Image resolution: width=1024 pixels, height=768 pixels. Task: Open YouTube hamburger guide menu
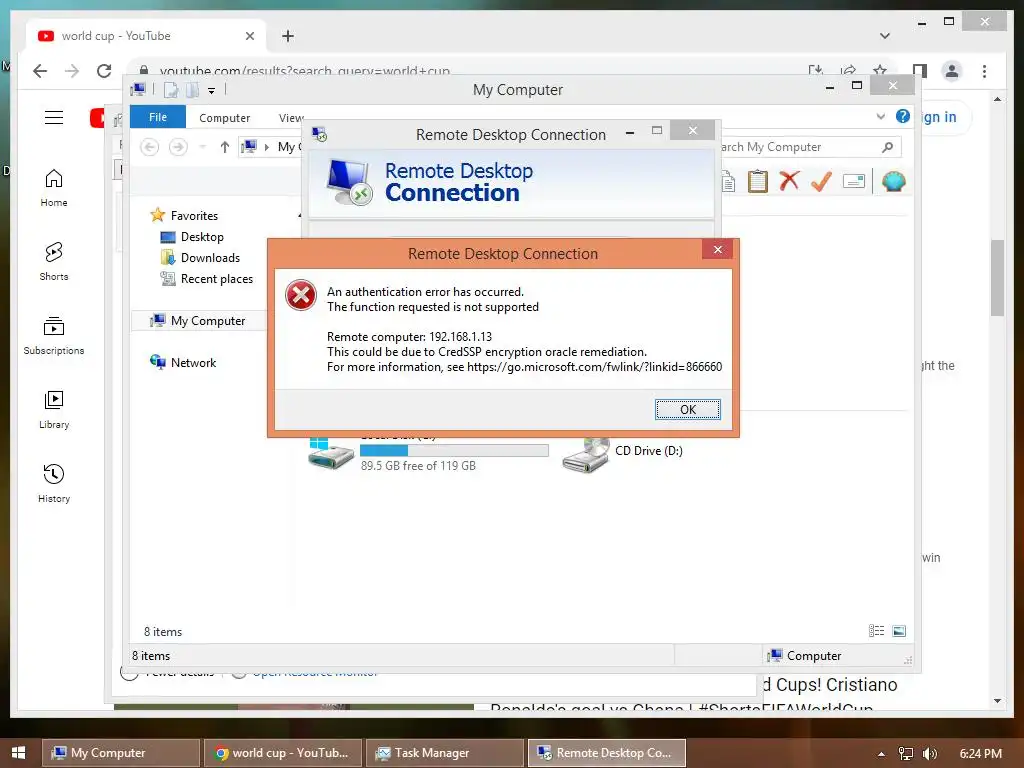54,117
